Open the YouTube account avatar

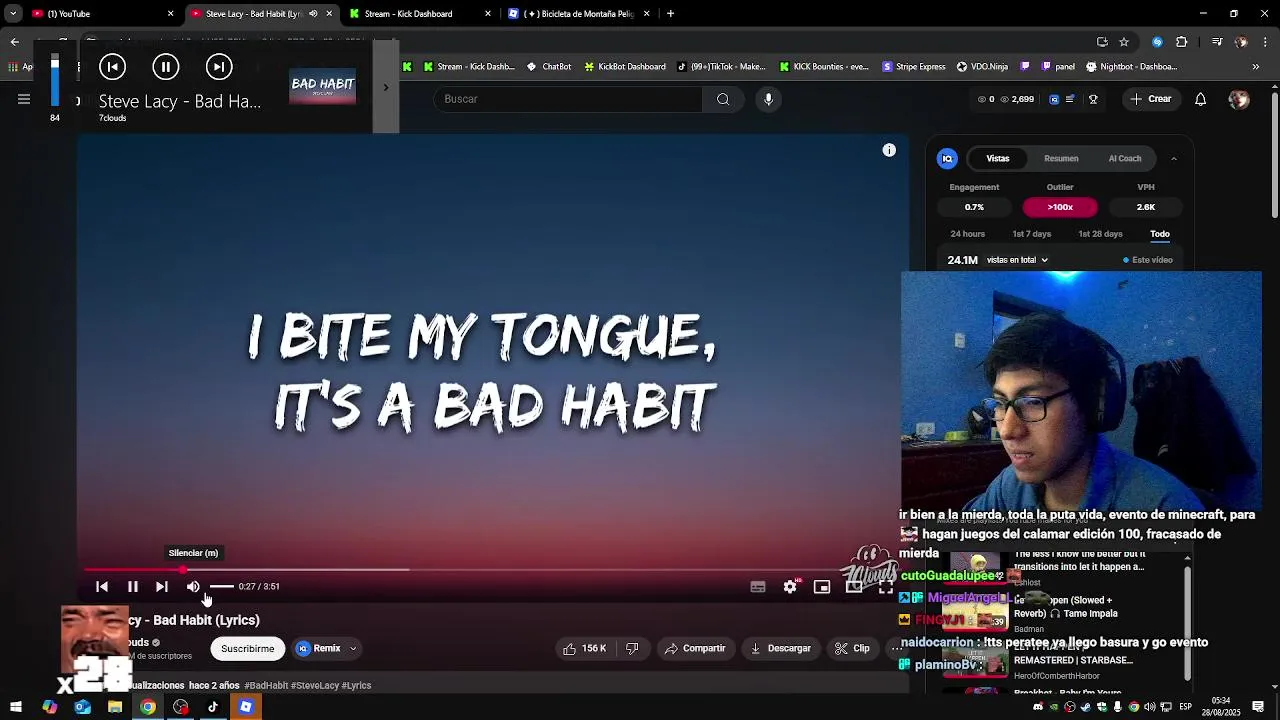1239,99
